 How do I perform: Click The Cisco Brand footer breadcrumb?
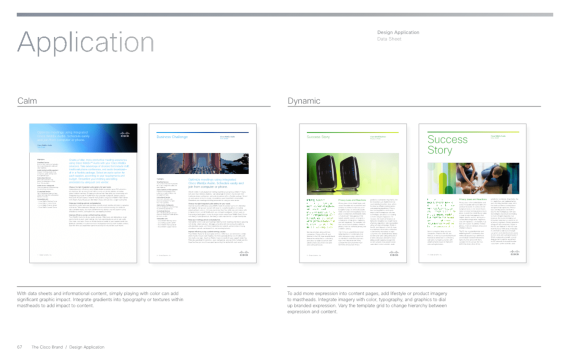point(47,347)
